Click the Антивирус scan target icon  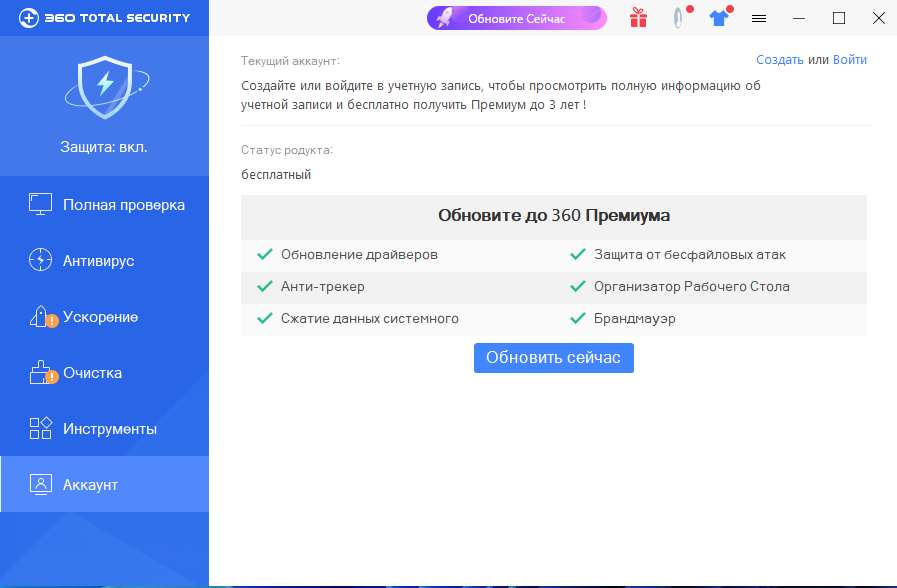click(41, 260)
